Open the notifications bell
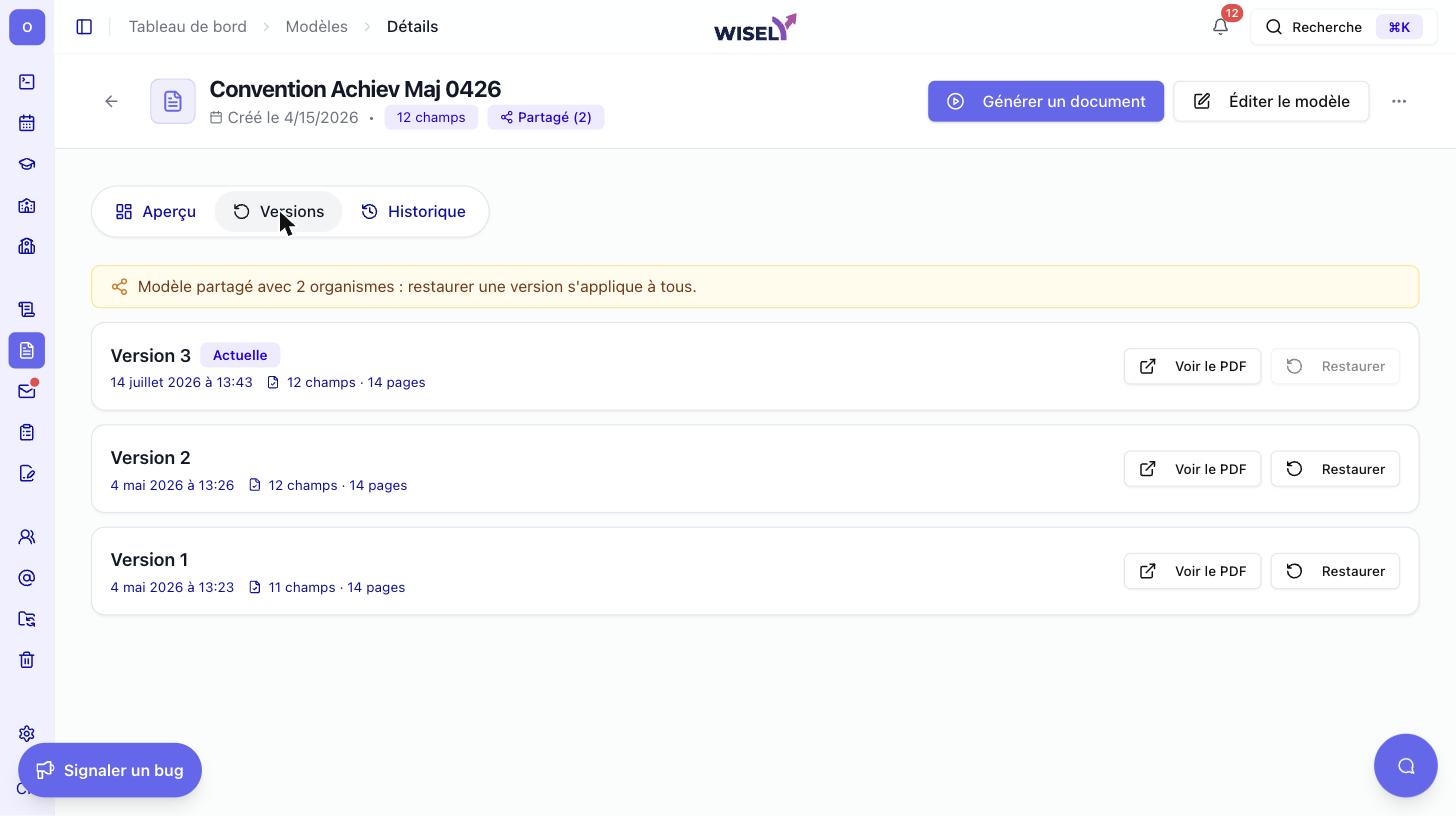The image size is (1456, 816). pos(1220,27)
